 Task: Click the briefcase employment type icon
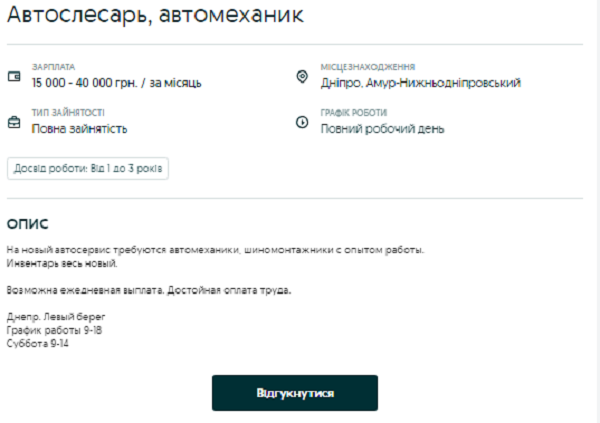(x=14, y=122)
